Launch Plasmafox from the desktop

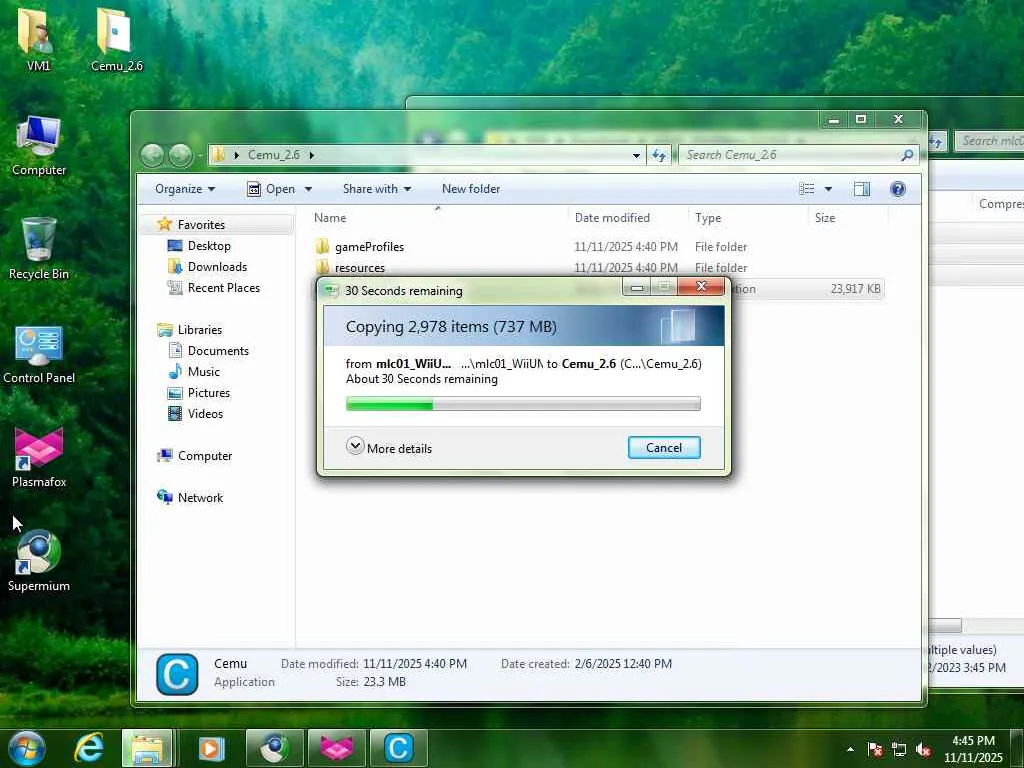39,457
